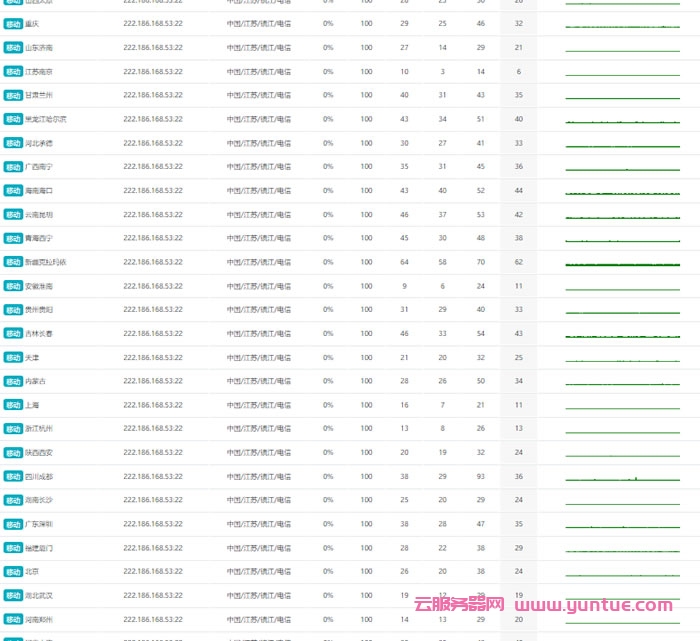
Task: Select the 0% packet loss cell for 吉林长春
Action: point(328,333)
